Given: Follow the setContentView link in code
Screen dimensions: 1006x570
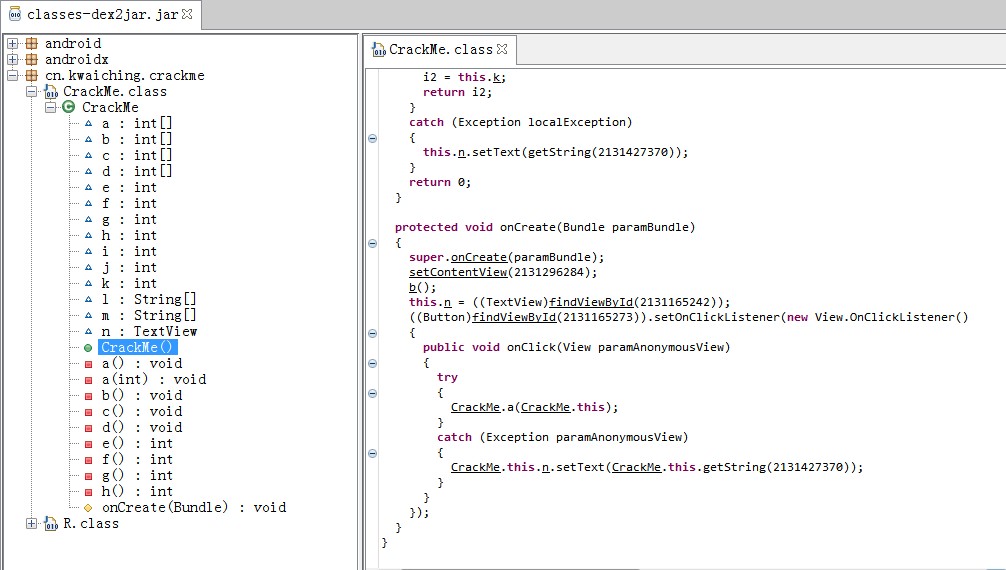Looking at the screenshot, I should pyautogui.click(x=458, y=272).
